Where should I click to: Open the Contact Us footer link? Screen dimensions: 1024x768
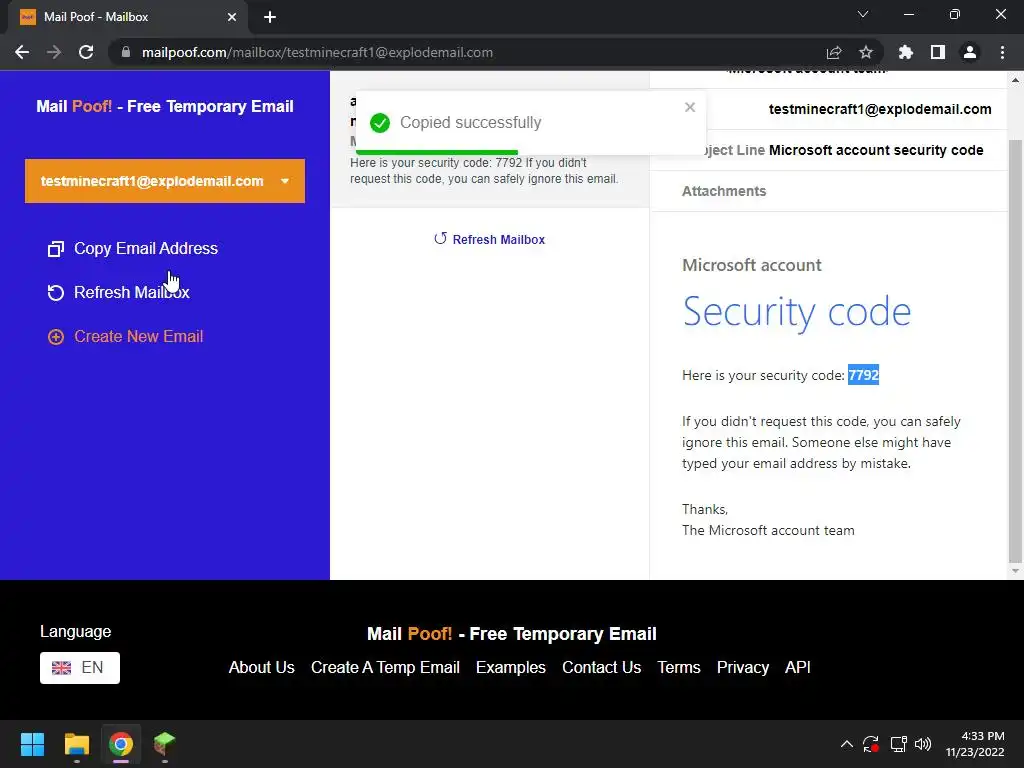tap(601, 667)
